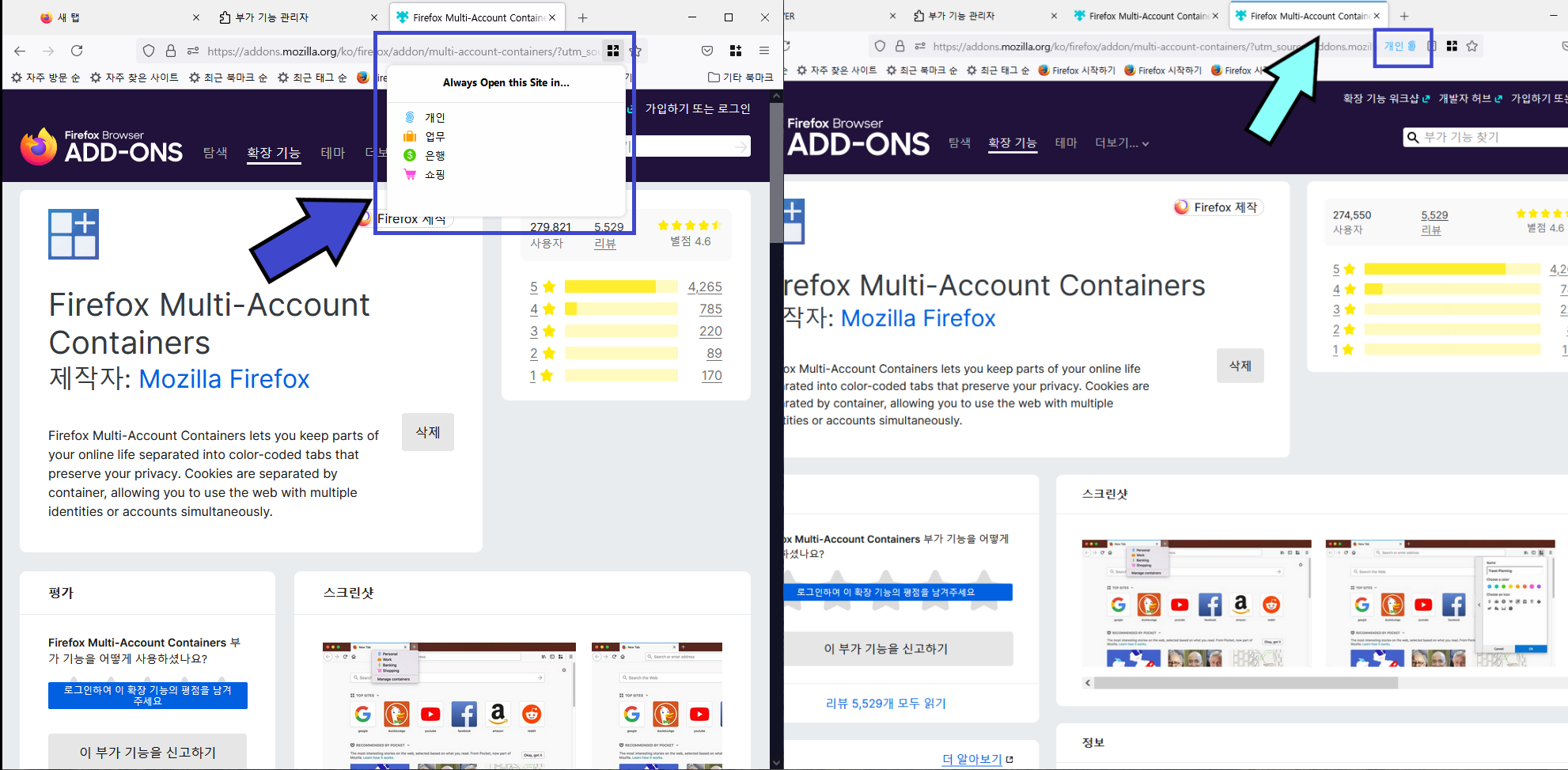This screenshot has height=770, width=1568.
Task: Click 확장 기능 nav link in right window
Action: (x=1013, y=143)
